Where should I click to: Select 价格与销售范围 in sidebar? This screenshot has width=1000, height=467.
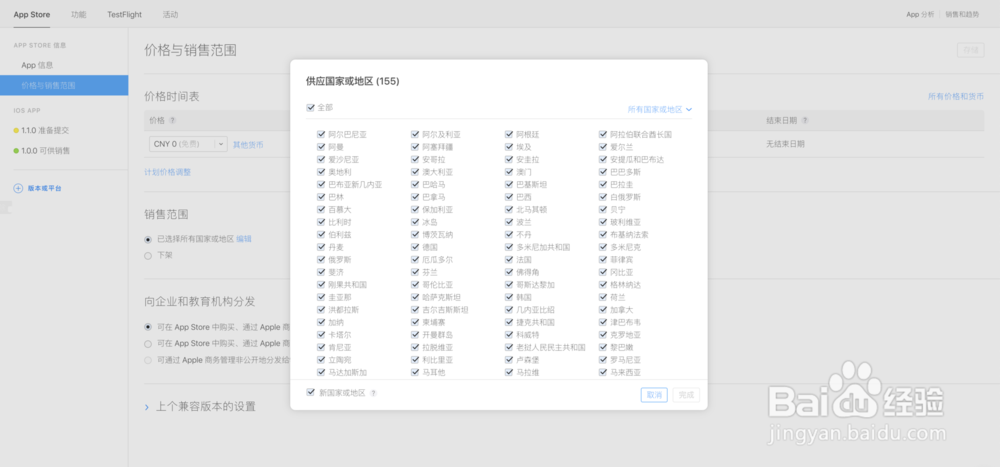pyautogui.click(x=64, y=85)
